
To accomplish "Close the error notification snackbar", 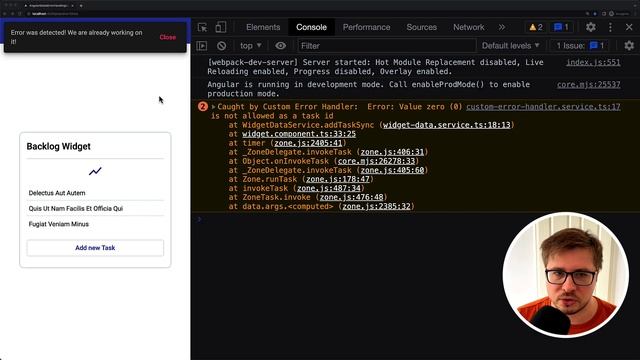I will pos(167,37).
